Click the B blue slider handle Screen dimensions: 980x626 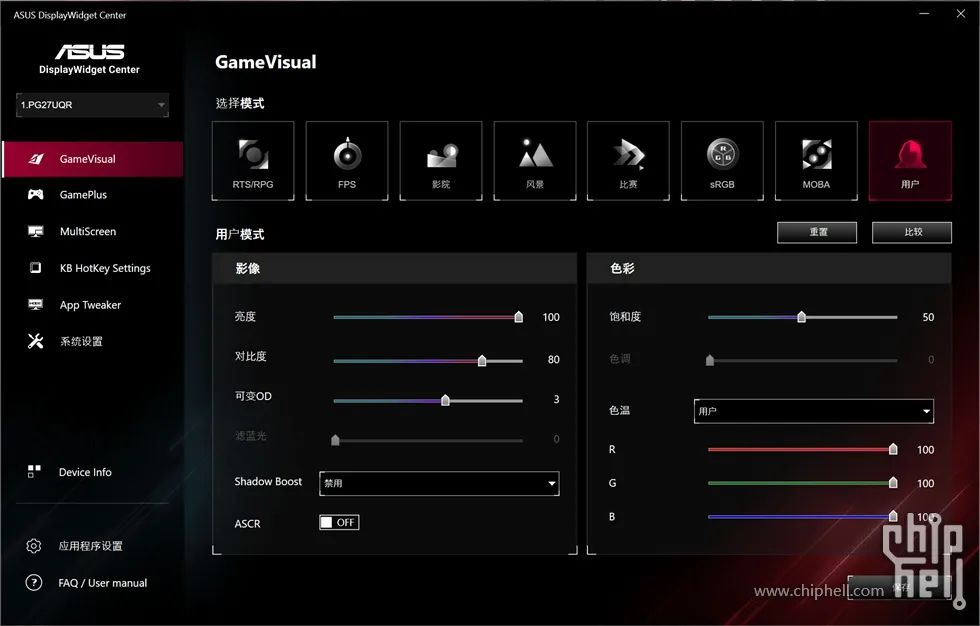tap(893, 516)
